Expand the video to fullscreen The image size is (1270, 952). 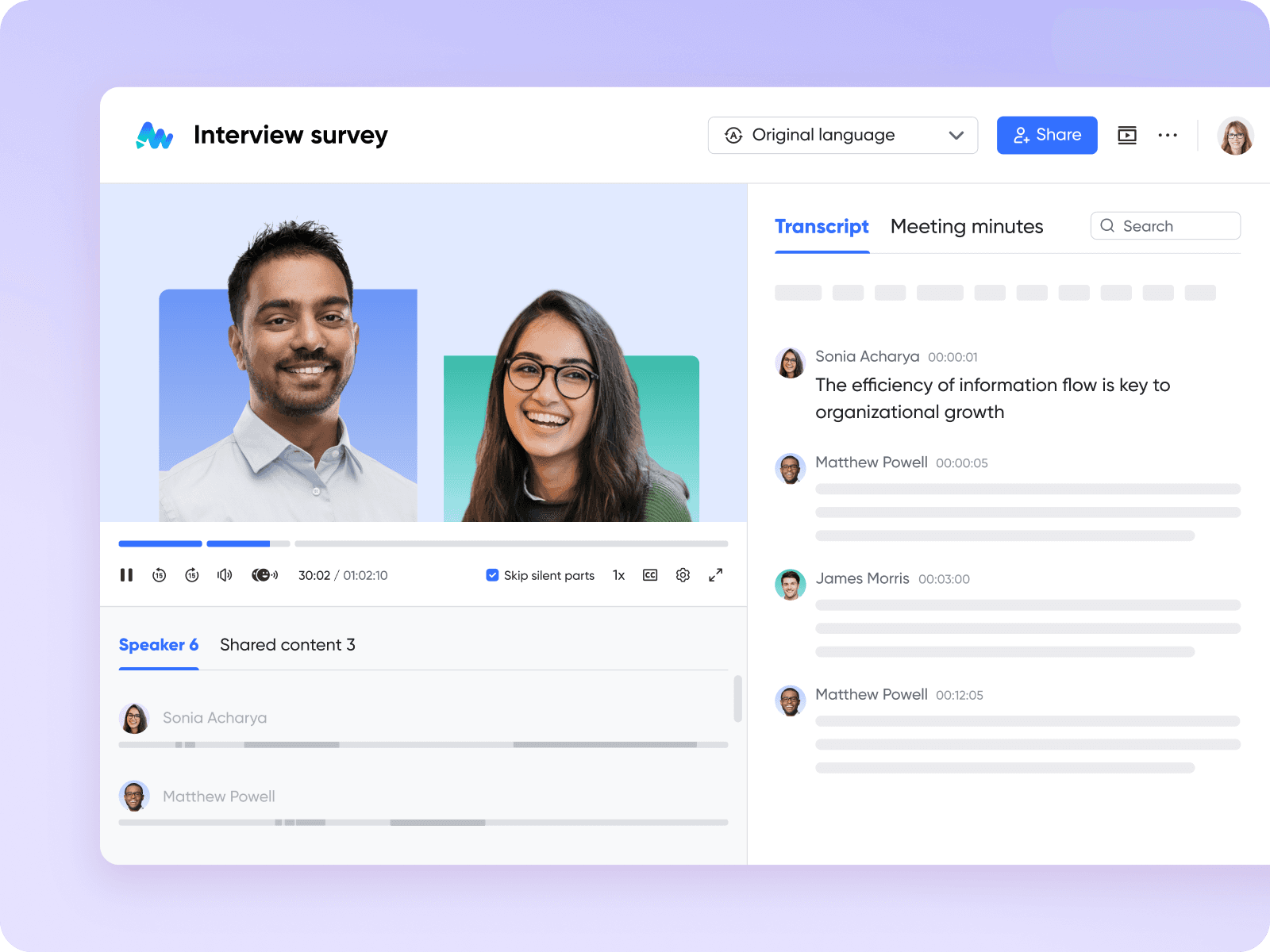tap(715, 575)
